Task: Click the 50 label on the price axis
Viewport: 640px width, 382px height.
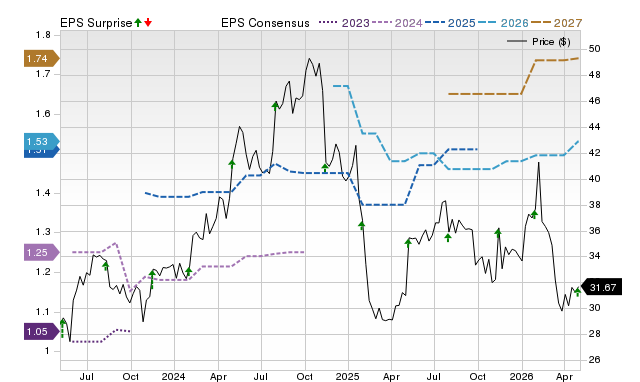Action: point(594,49)
